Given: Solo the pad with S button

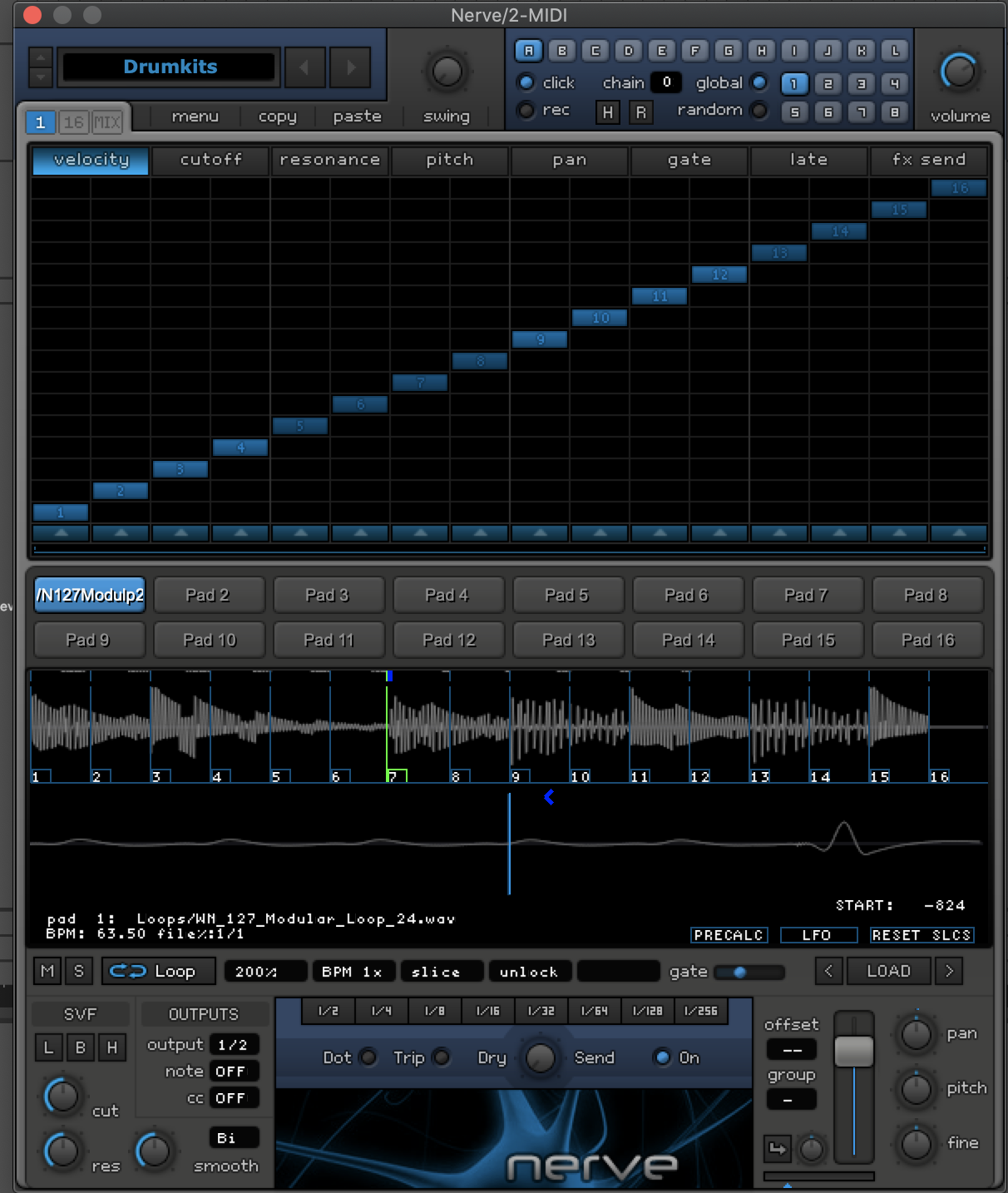Looking at the screenshot, I should tap(79, 971).
